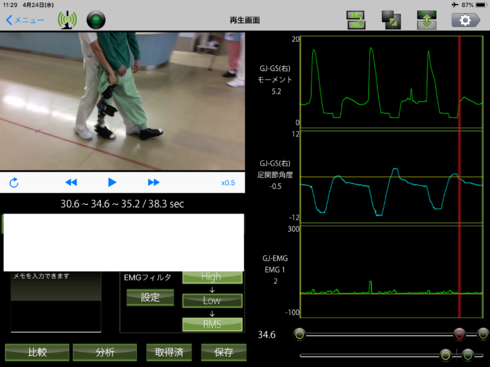Tap the memo input field
490x367 pixels.
pyautogui.click(x=56, y=302)
